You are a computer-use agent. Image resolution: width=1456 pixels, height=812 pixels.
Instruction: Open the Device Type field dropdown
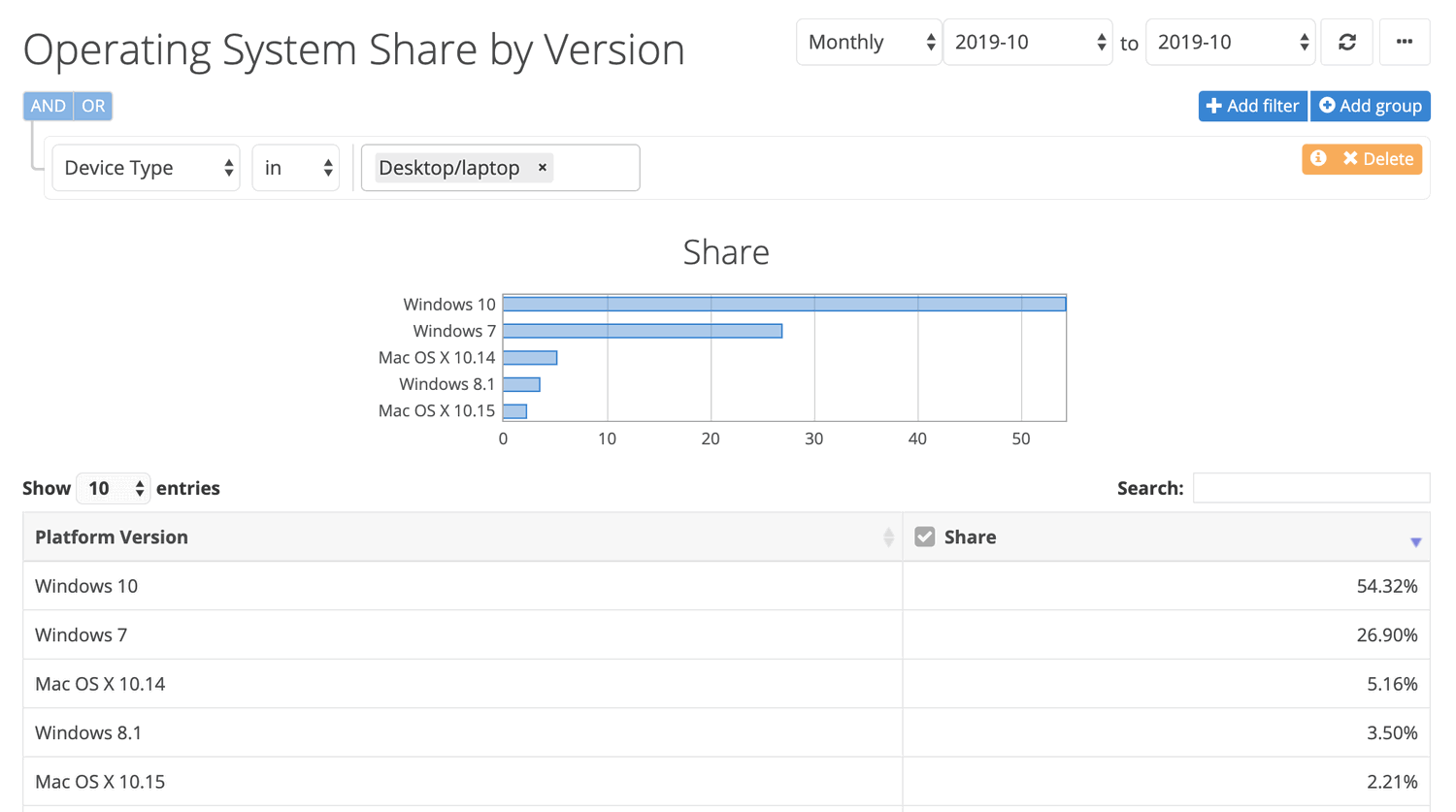[x=146, y=167]
